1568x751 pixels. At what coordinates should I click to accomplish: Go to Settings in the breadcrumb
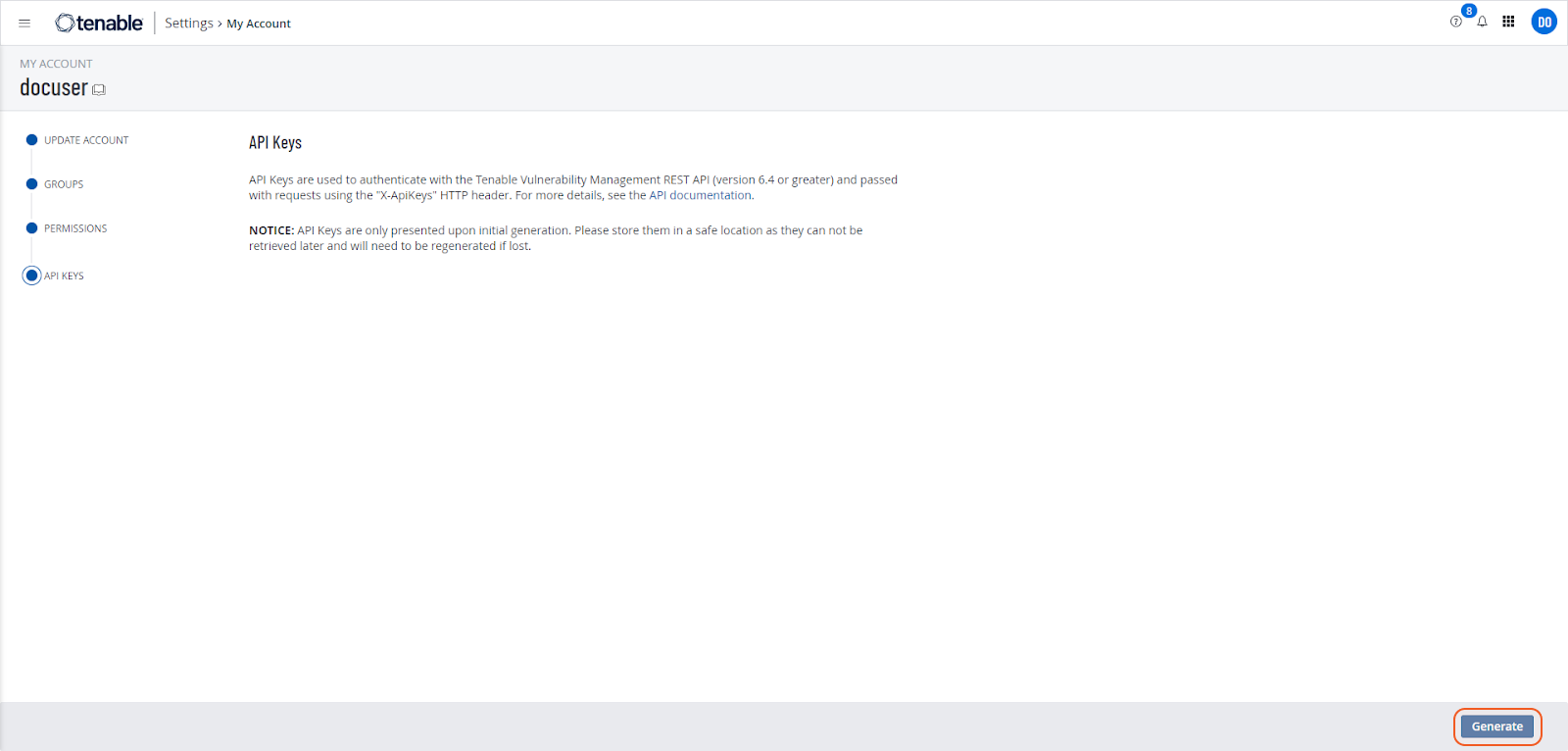pos(188,24)
